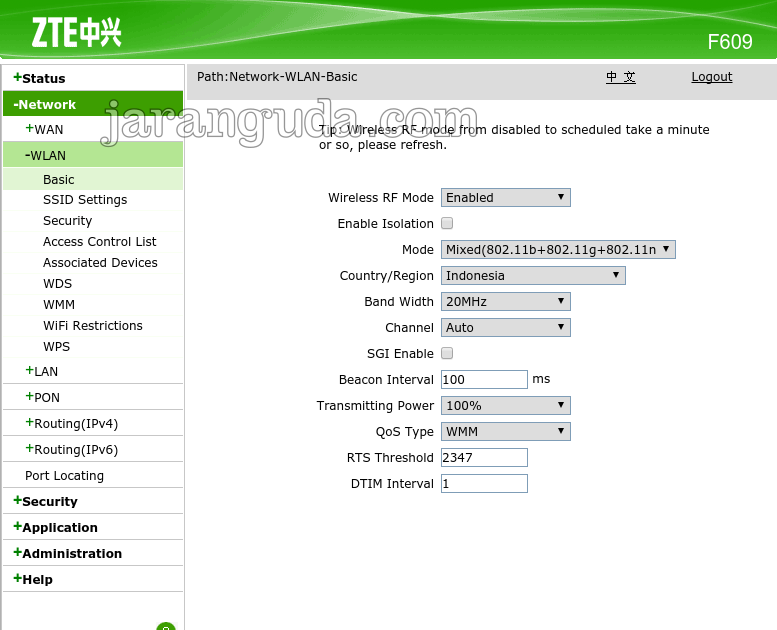Open Band Width dropdown
Viewport: 777px width, 630px height.
pos(505,301)
